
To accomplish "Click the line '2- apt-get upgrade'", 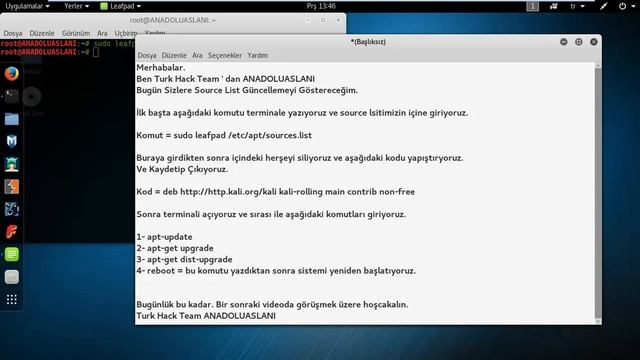I will [x=175, y=248].
